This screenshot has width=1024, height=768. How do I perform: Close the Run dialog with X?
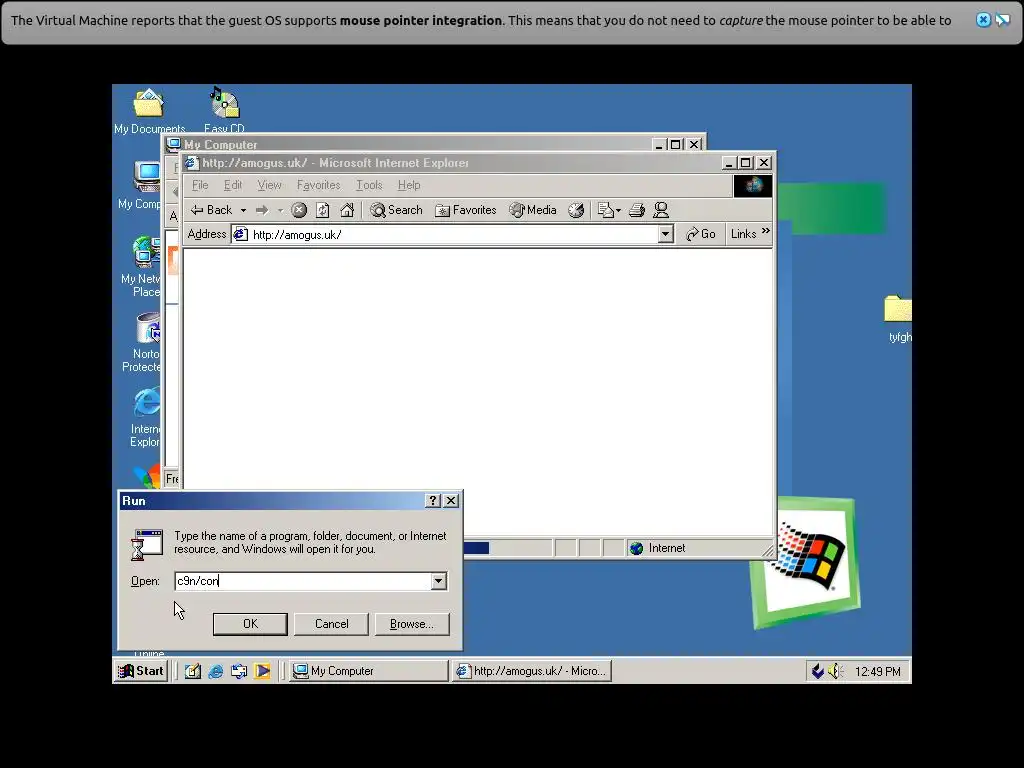pos(451,501)
